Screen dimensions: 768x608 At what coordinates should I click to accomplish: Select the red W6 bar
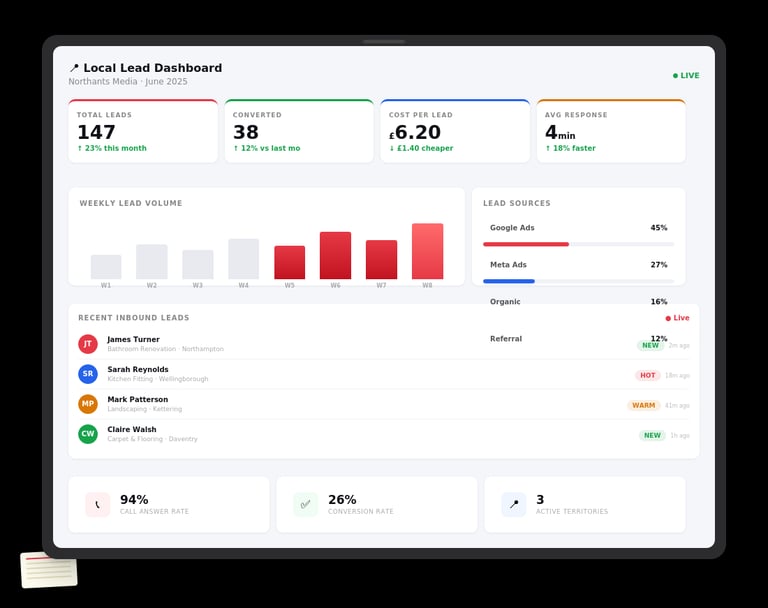click(x=336, y=256)
